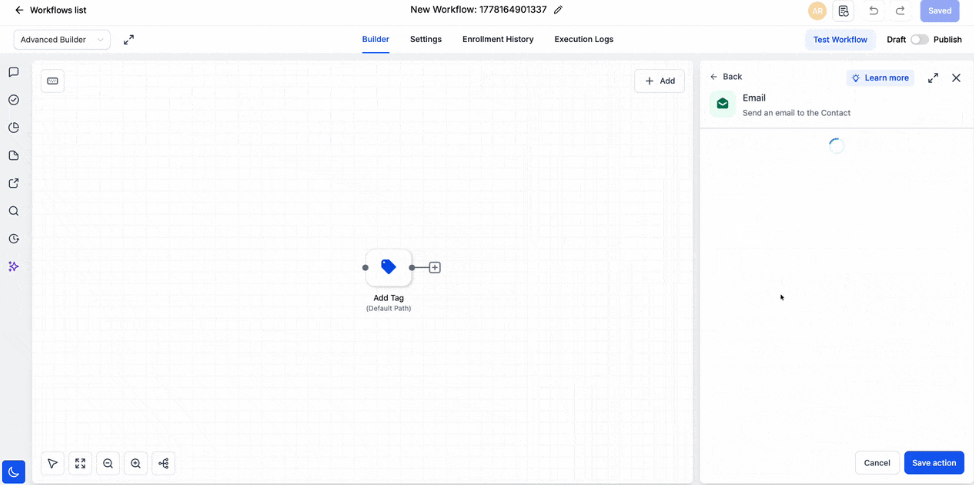
Task: Open the Execution Logs tab
Action: [584, 39]
